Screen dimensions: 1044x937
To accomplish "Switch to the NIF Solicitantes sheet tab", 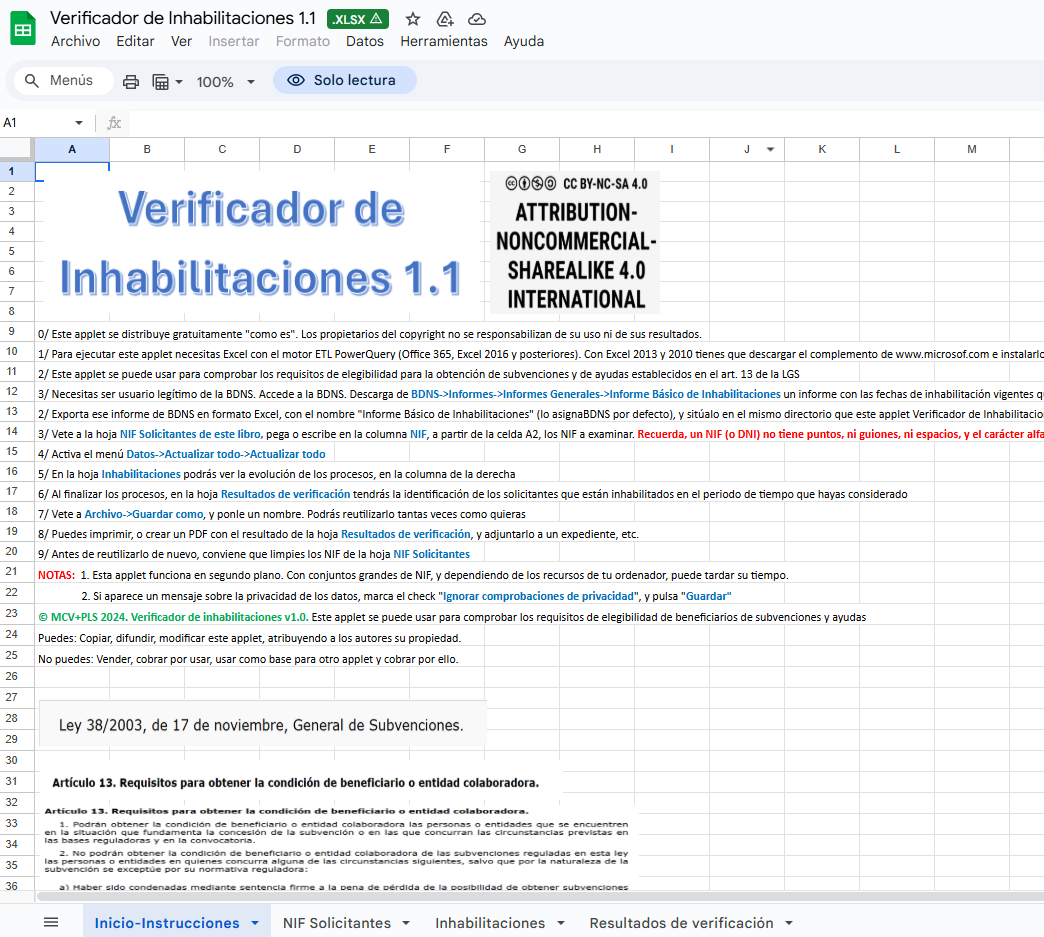I will coord(336,923).
